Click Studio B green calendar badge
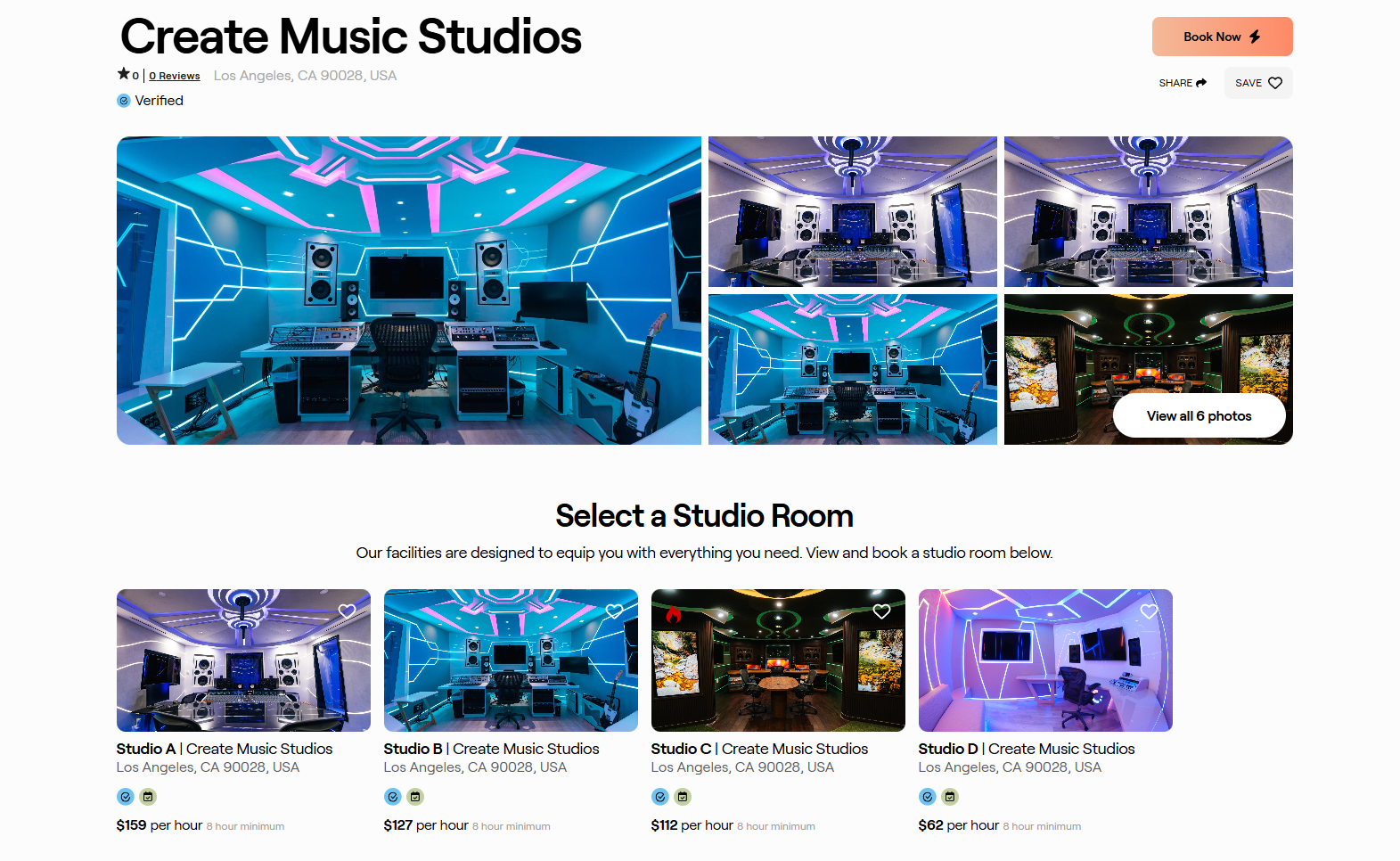 (x=415, y=797)
